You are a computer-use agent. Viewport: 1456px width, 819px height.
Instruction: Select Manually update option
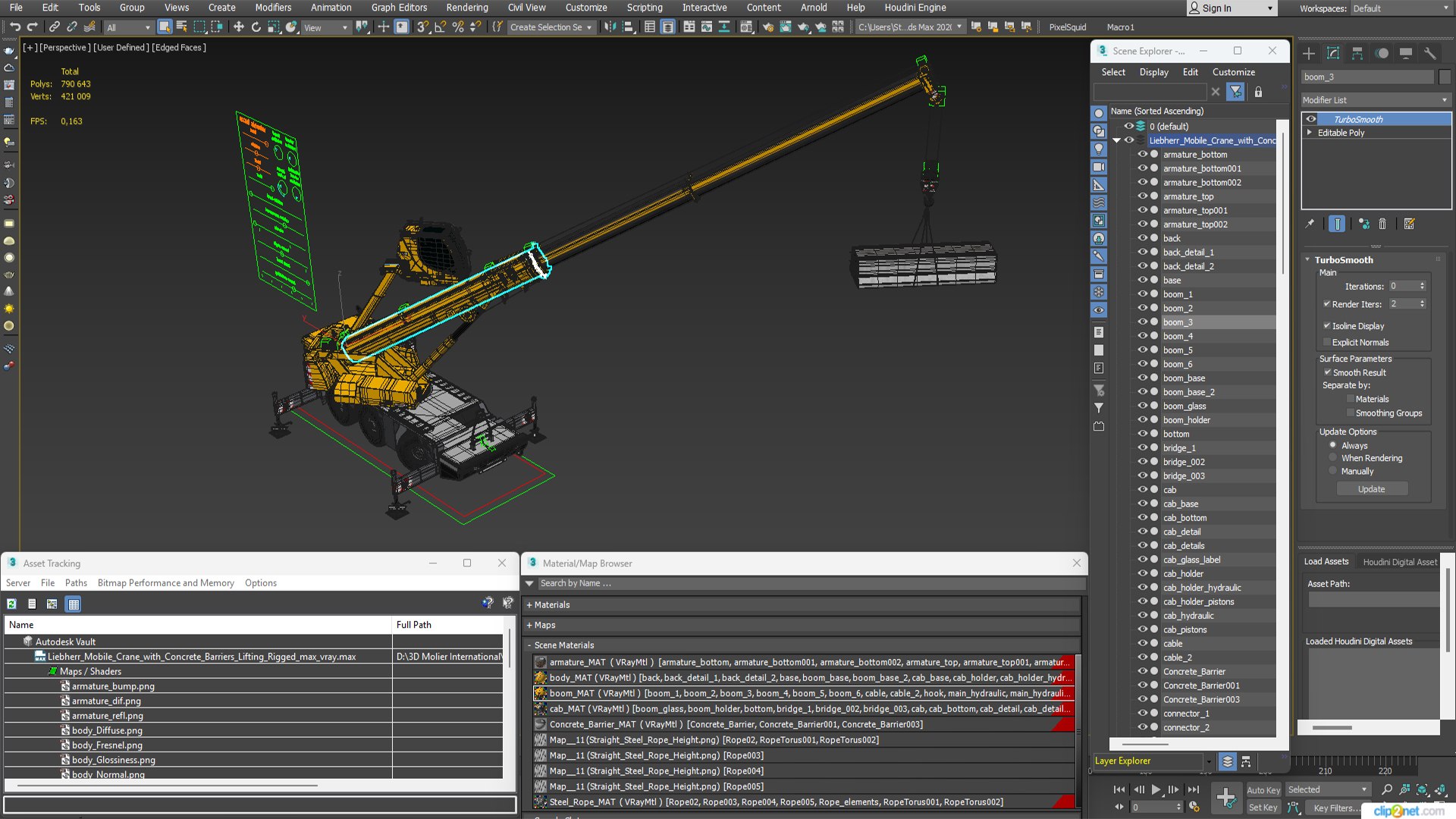coord(1332,471)
